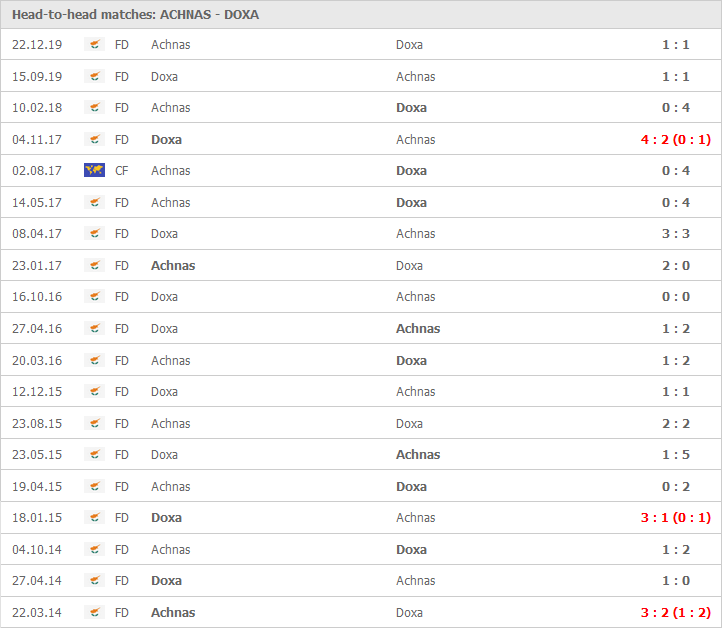Open the 3 : 1 (0 : 1) score result
Screen dimensions: 722x628
click(x=675, y=518)
